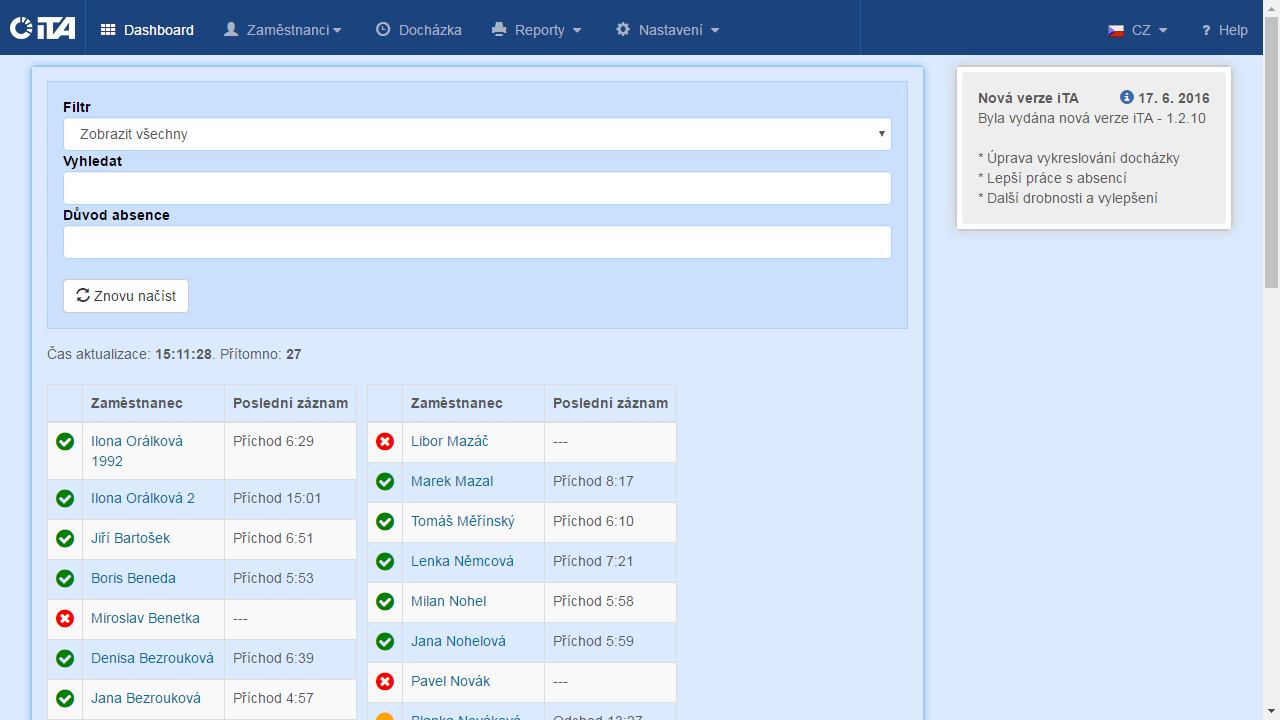Open employee link Ilona Orálková 1992
1280x720 pixels.
click(137, 451)
